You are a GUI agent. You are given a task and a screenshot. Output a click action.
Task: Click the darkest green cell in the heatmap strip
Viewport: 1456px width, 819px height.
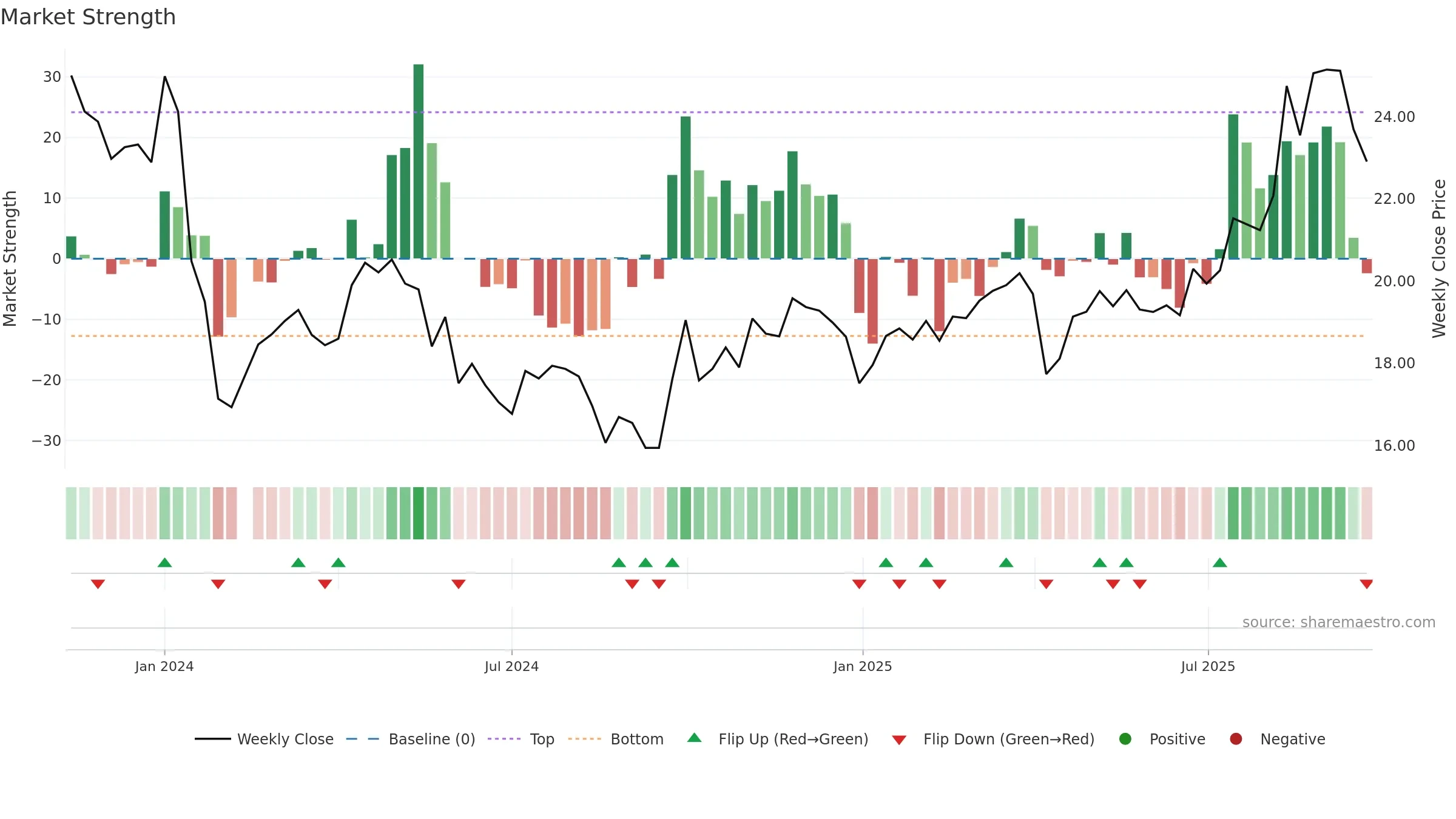click(x=419, y=513)
